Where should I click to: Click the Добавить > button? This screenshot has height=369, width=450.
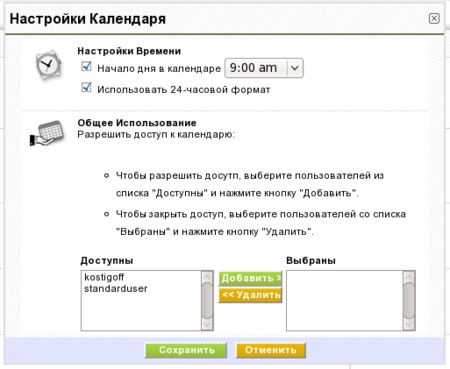pyautogui.click(x=250, y=278)
